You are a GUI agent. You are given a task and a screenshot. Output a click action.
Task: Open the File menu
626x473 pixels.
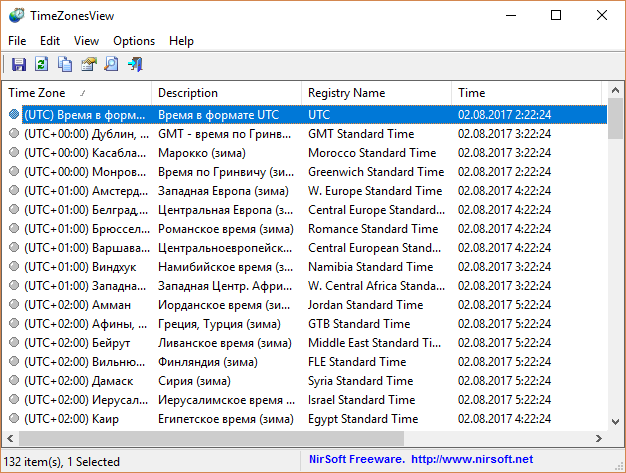click(17, 41)
